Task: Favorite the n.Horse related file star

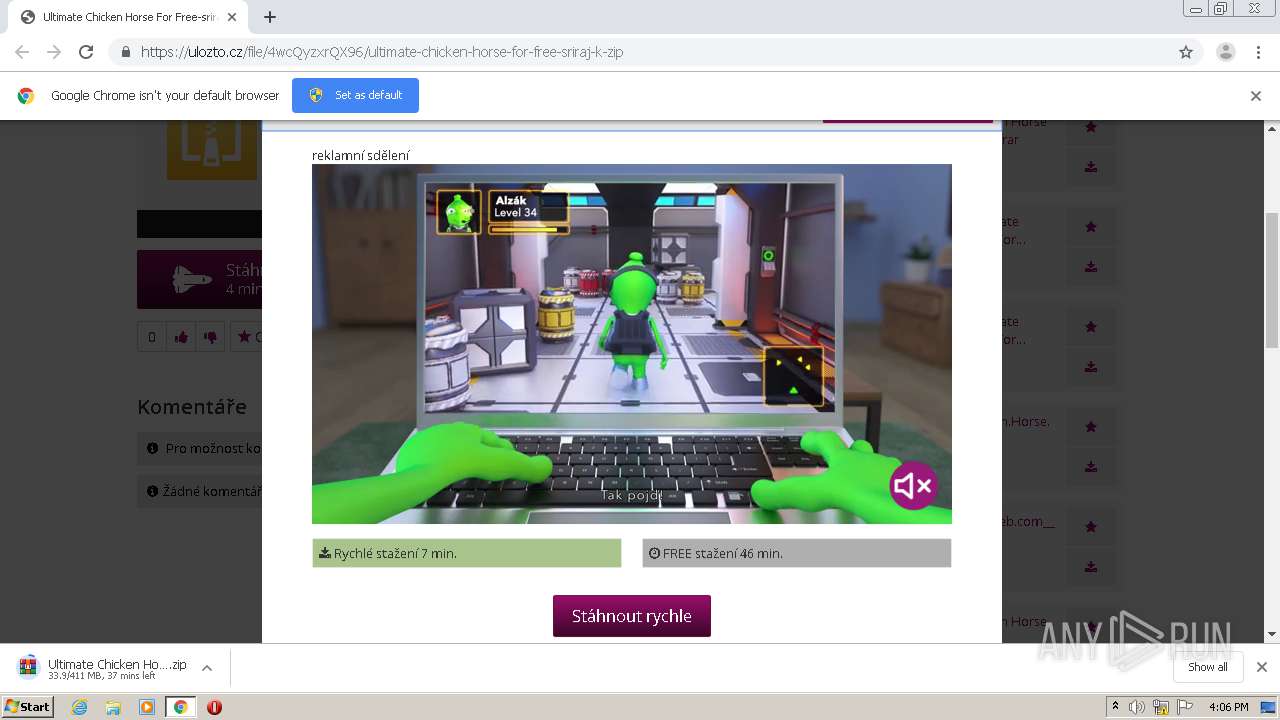Action: (x=1090, y=427)
